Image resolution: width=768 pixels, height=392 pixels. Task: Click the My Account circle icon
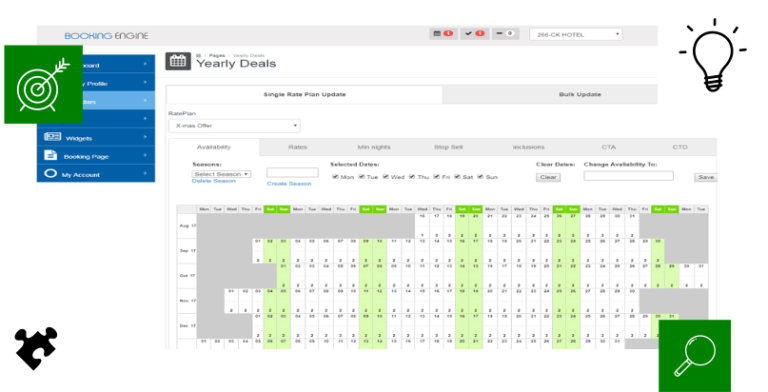tap(50, 173)
